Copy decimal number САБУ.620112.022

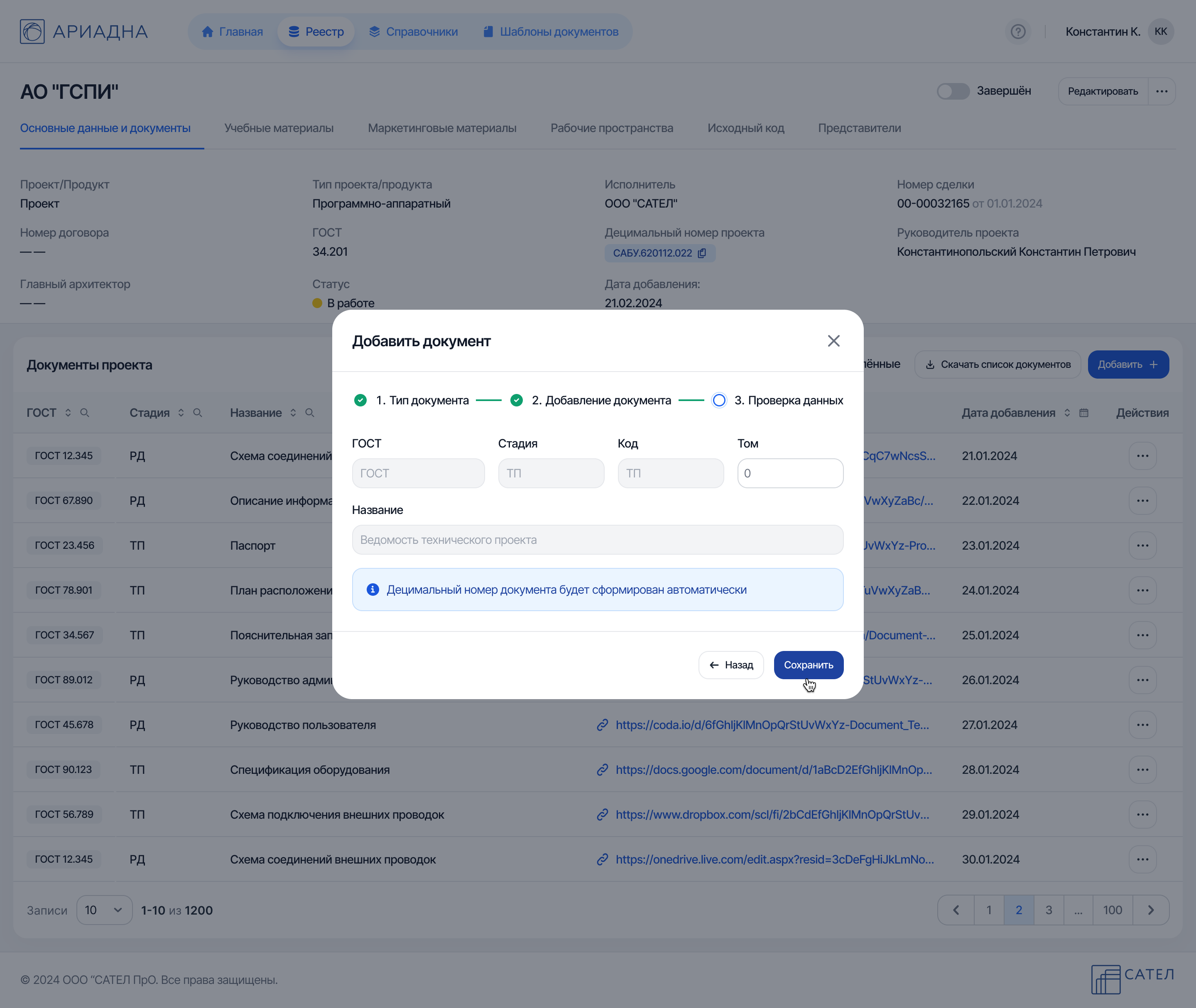pos(702,253)
